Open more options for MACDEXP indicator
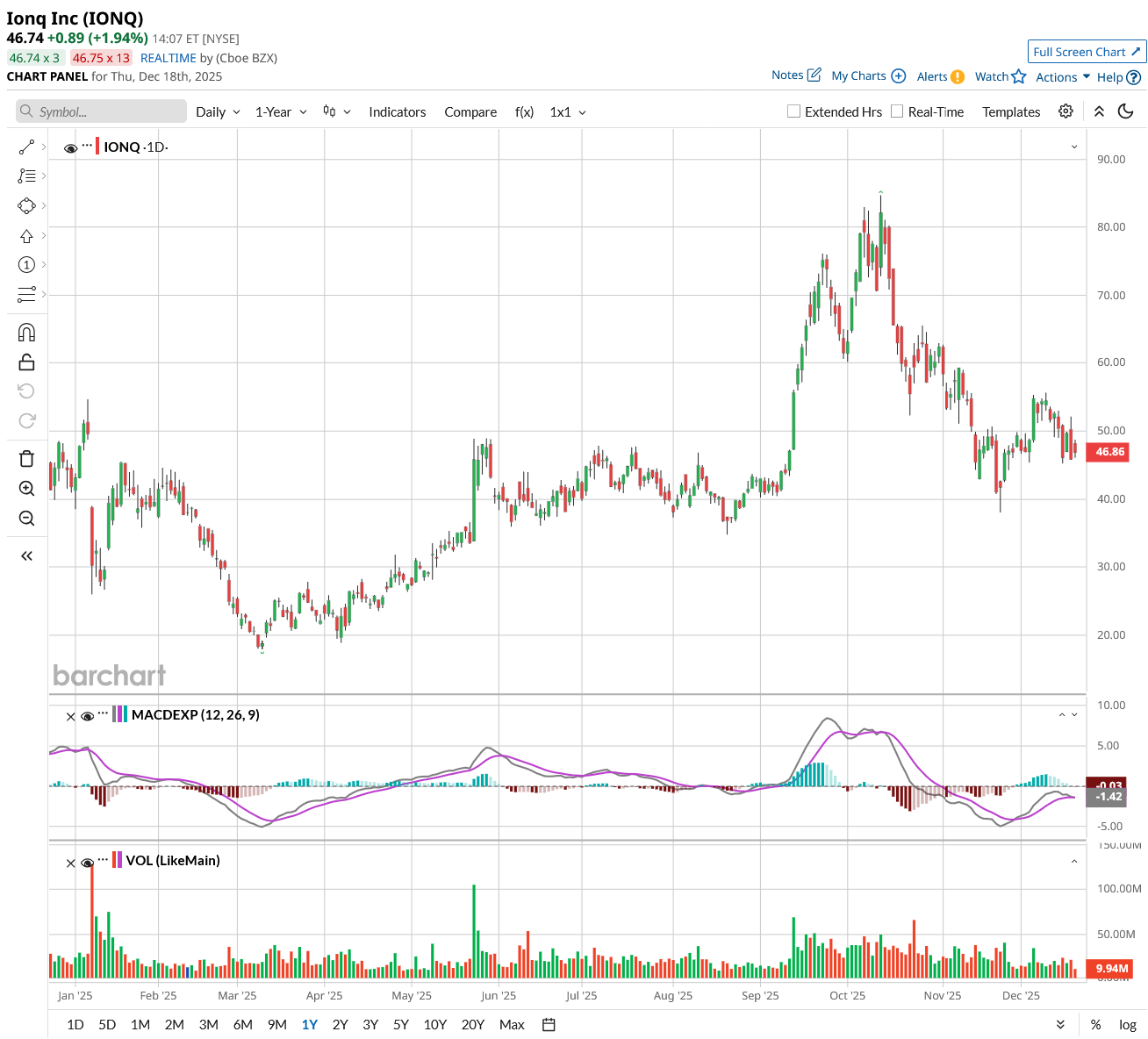 click(104, 713)
